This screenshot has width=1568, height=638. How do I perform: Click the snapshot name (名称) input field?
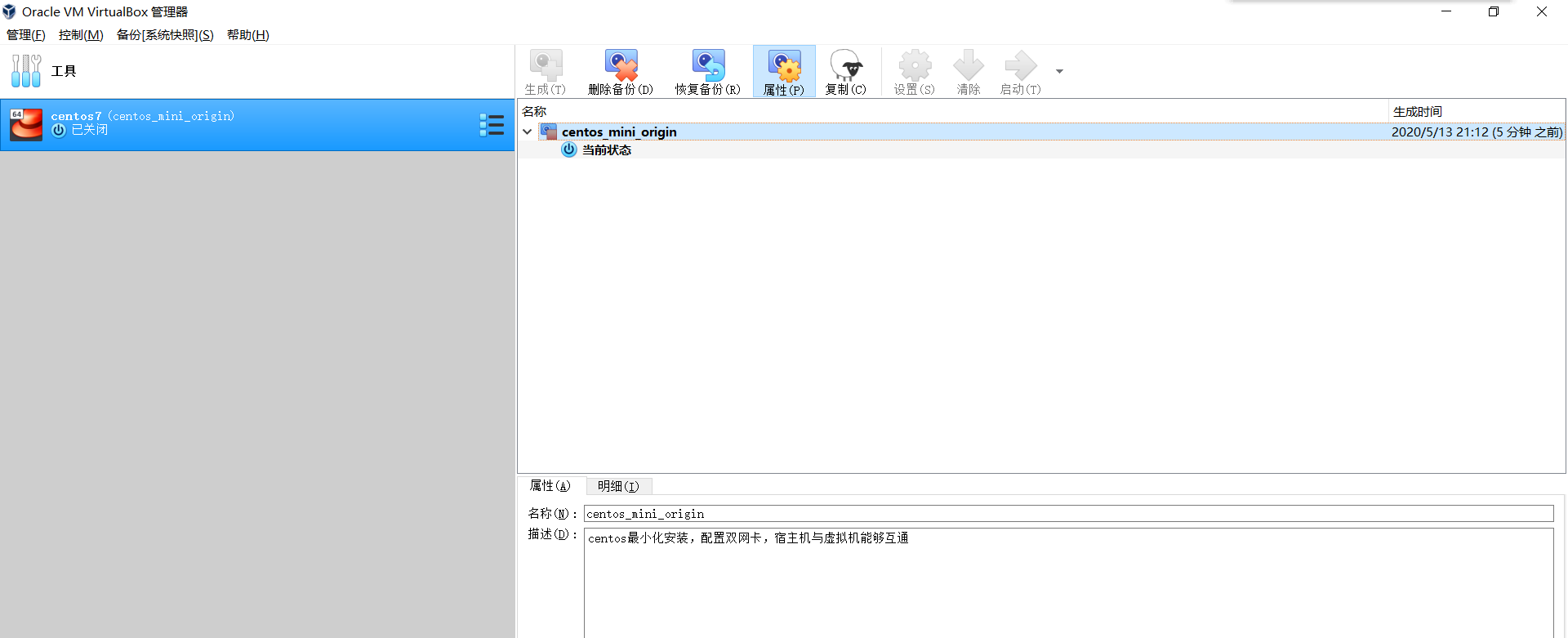1068,513
